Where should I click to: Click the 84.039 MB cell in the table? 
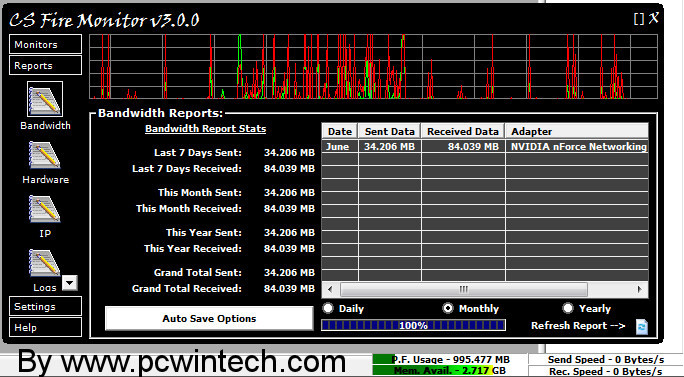pyautogui.click(x=463, y=147)
